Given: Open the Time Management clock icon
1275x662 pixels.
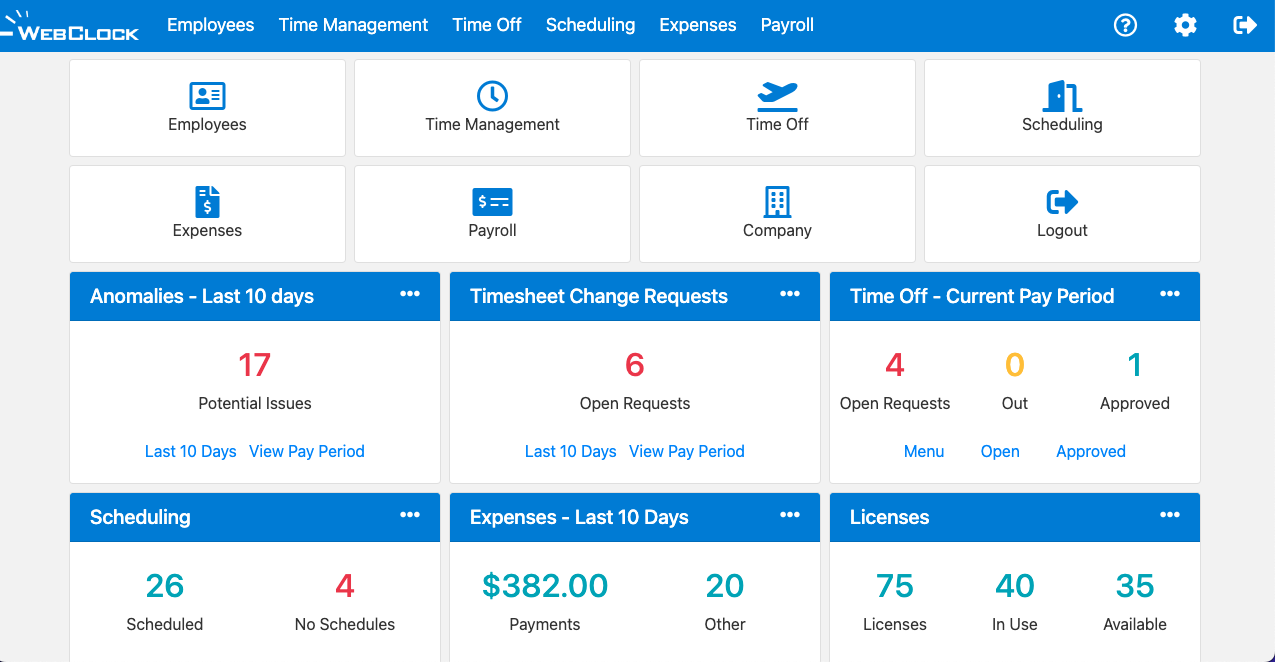Looking at the screenshot, I should (492, 96).
